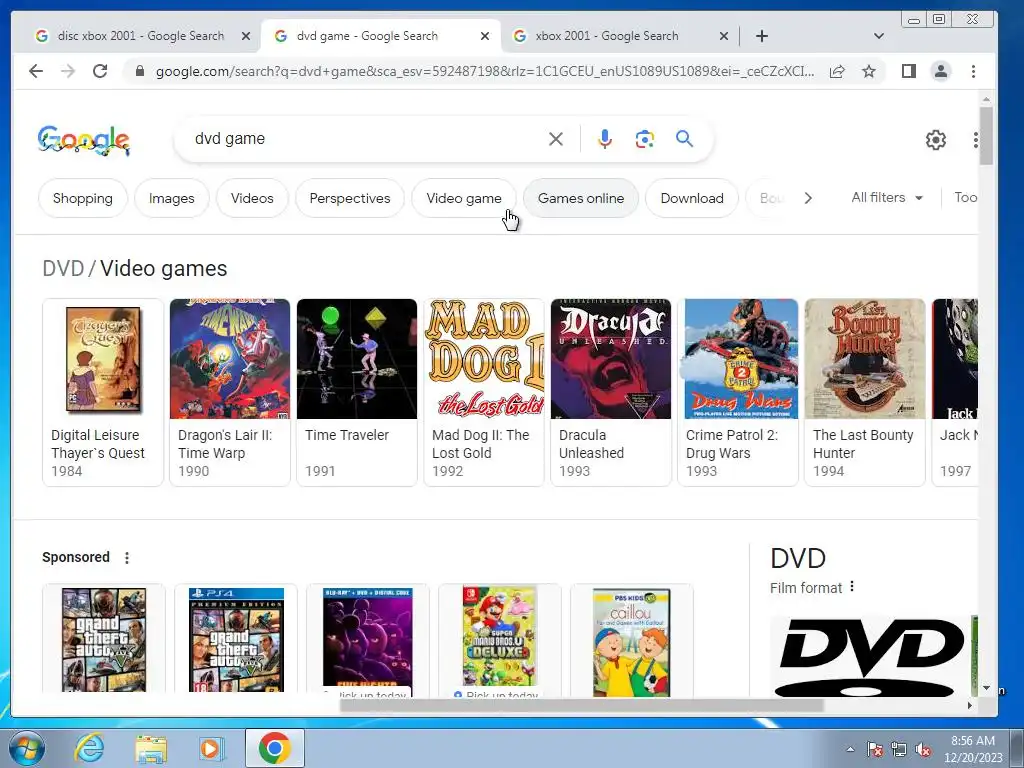Open a new tab with plus button
The width and height of the screenshot is (1024, 768).
coord(761,36)
